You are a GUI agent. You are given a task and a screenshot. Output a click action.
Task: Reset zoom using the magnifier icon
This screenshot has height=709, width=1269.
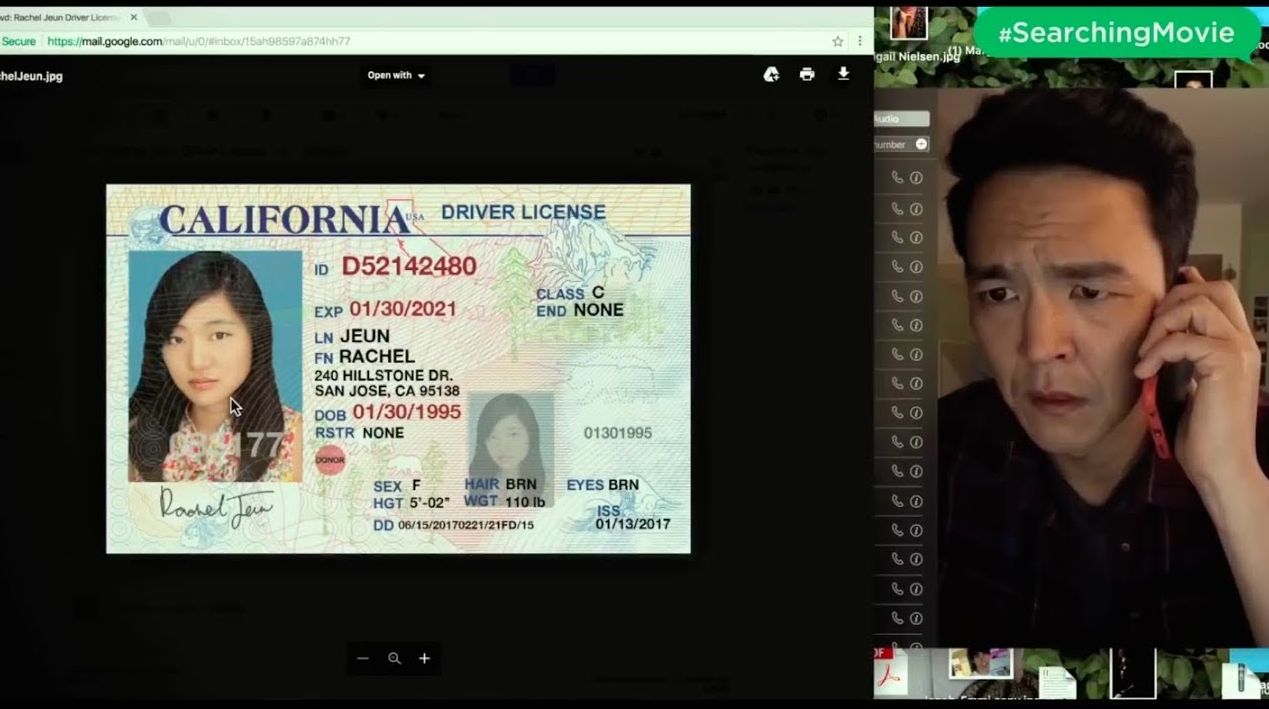(x=394, y=658)
